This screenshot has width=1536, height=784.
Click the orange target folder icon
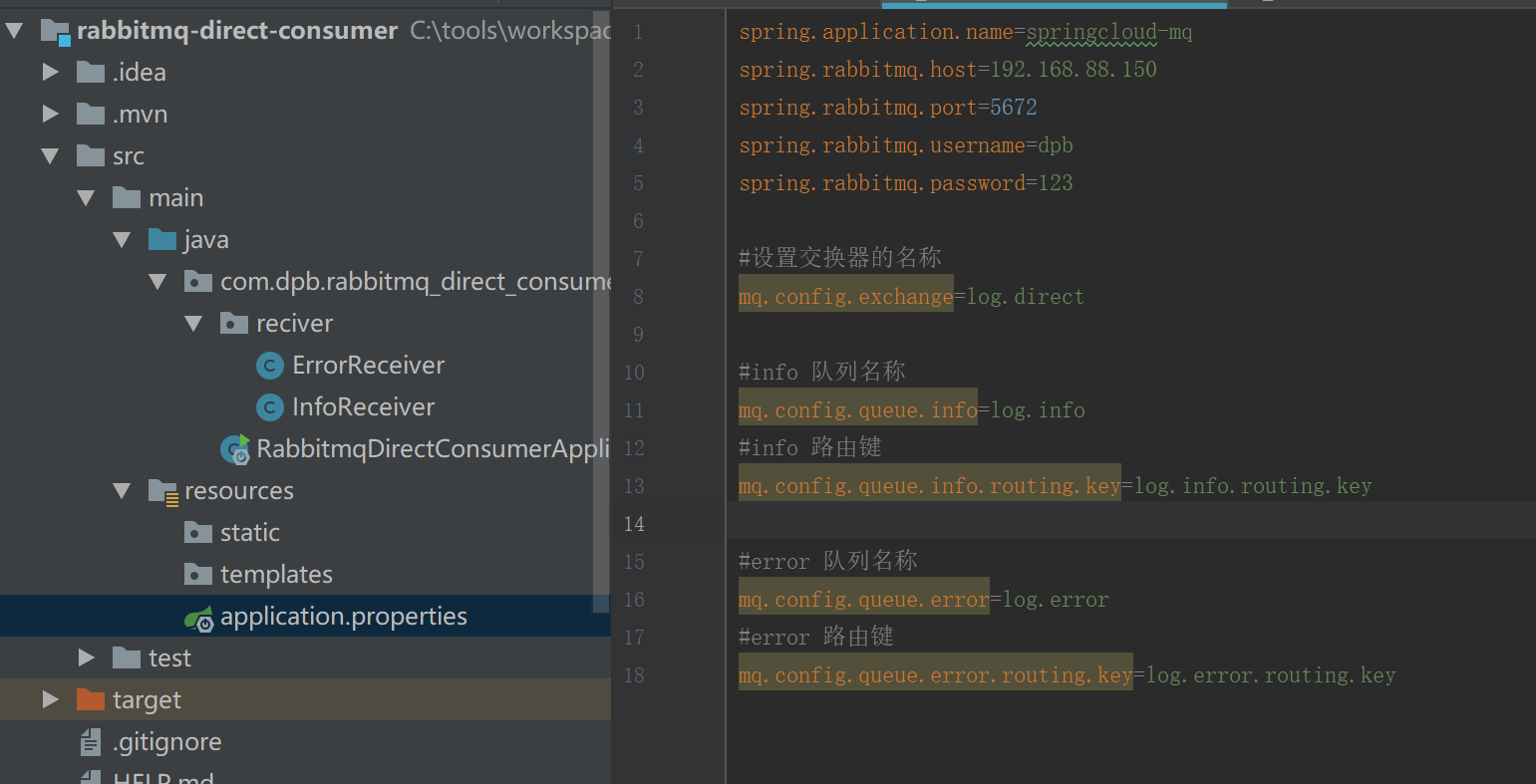[x=91, y=699]
